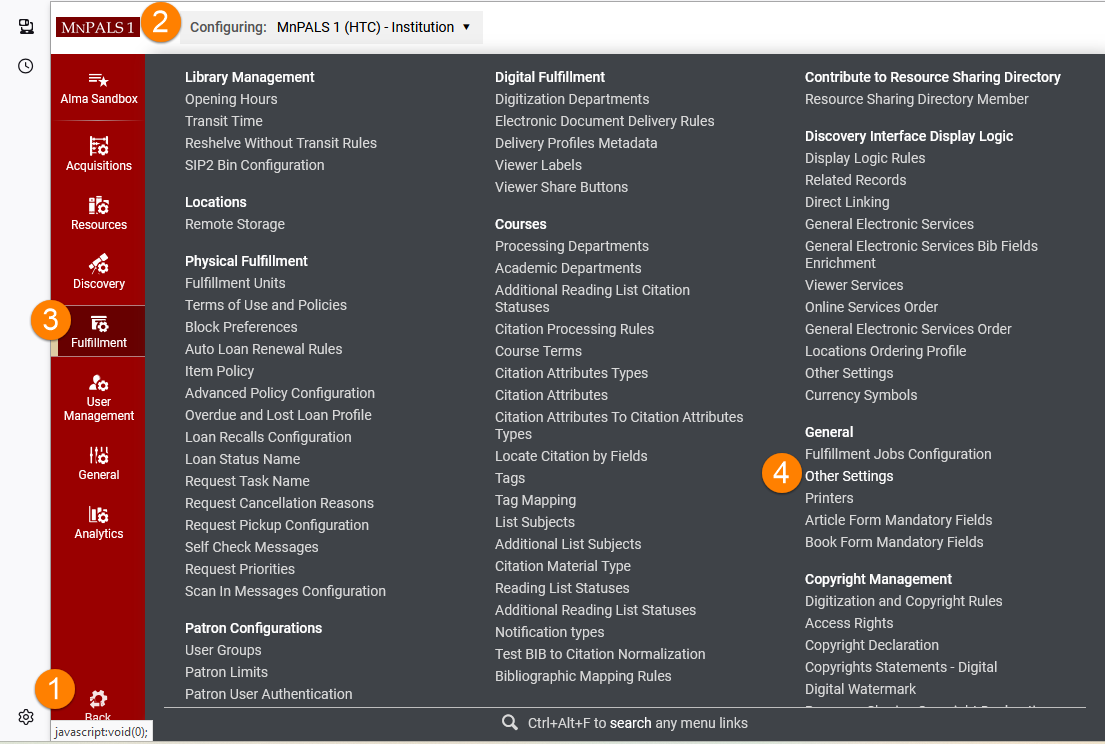Open Loan Recalls Configuration
1105x744 pixels.
(268, 437)
